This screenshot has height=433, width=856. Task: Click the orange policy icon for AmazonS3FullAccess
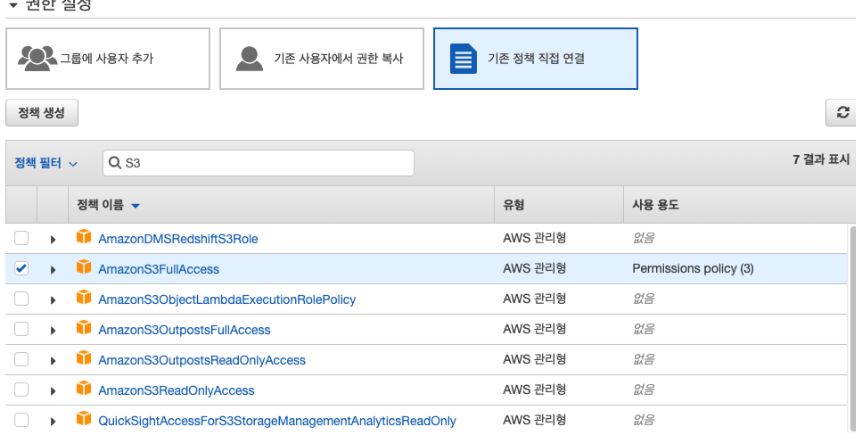pos(84,268)
